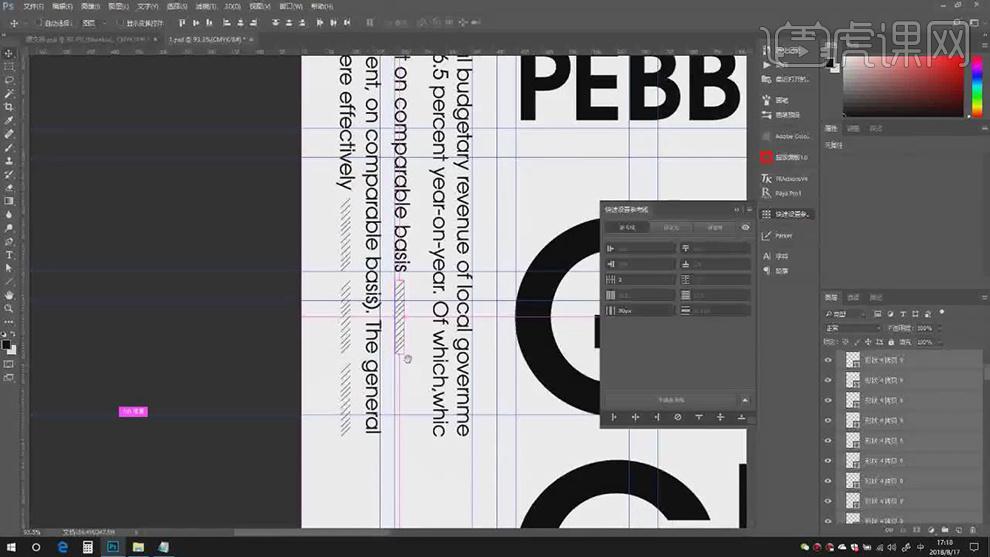Screen dimensions: 990x557
Task: Open the Image (图像) menu
Action: tap(90, 6)
